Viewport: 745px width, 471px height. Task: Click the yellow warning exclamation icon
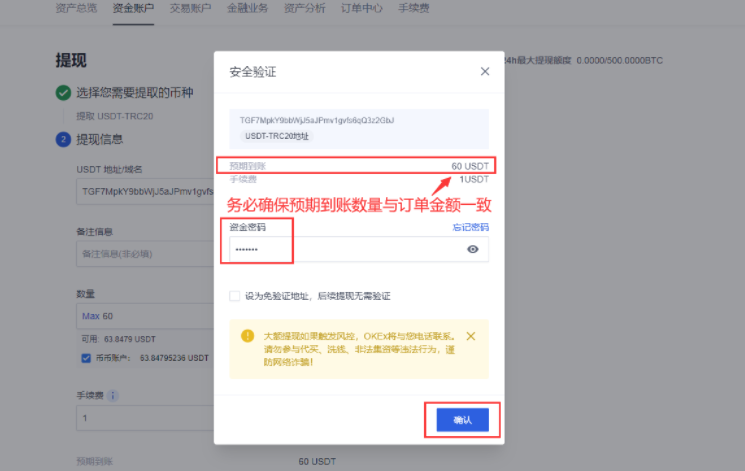click(x=247, y=336)
